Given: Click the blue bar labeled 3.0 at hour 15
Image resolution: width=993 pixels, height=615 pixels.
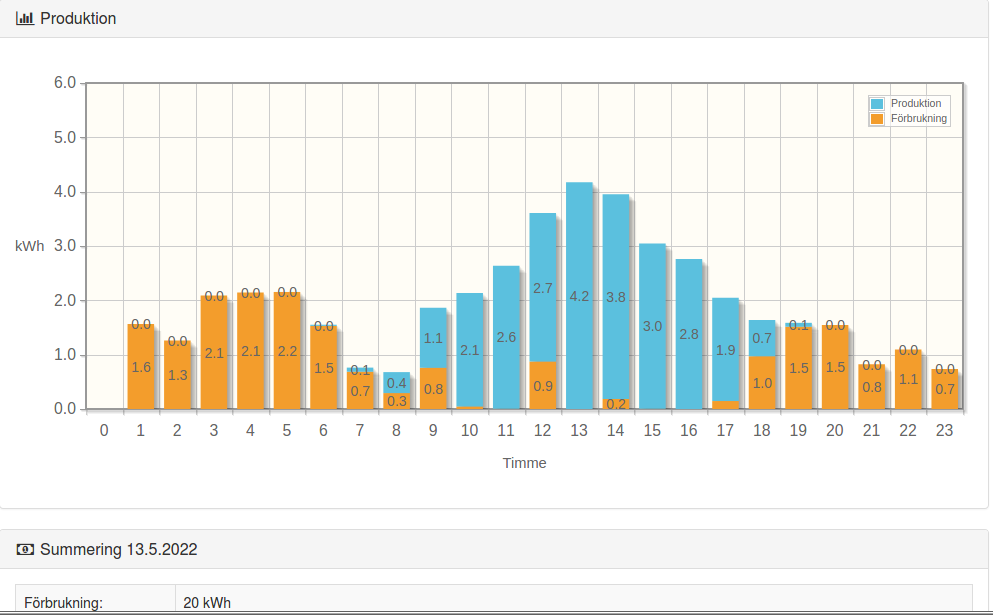Looking at the screenshot, I should [x=652, y=326].
